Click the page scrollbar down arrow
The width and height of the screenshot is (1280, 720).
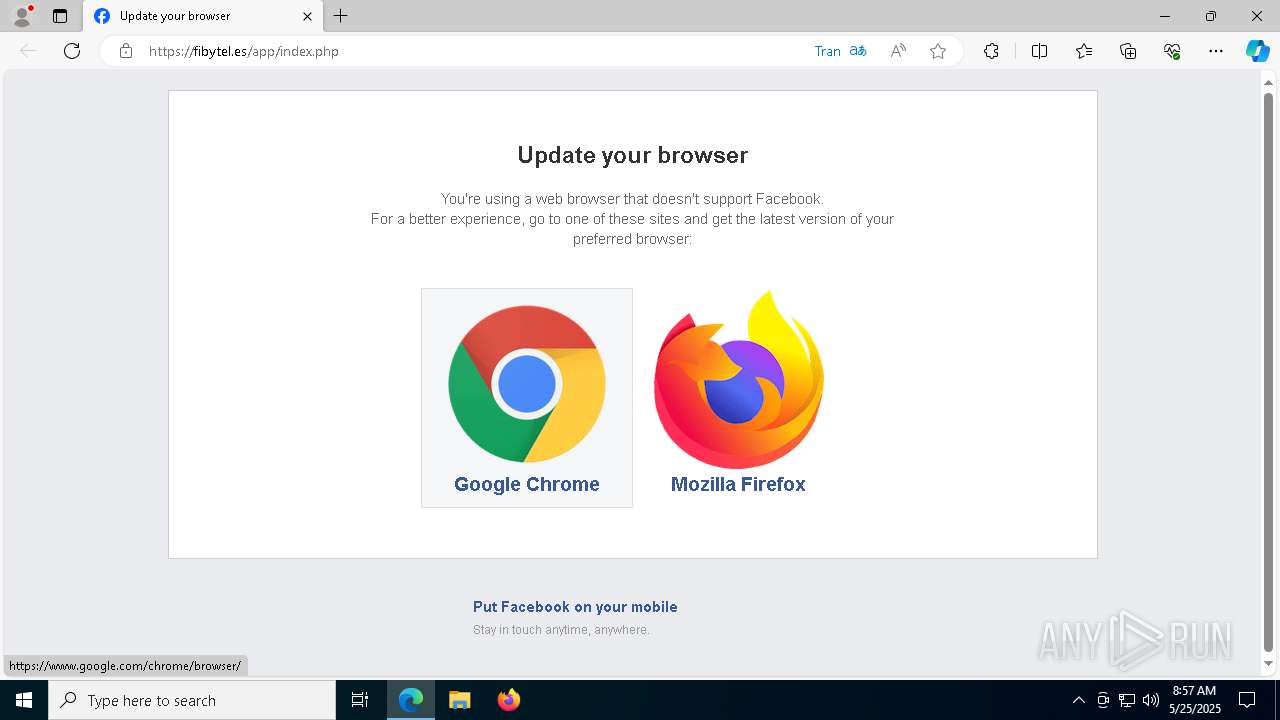click(x=1269, y=663)
